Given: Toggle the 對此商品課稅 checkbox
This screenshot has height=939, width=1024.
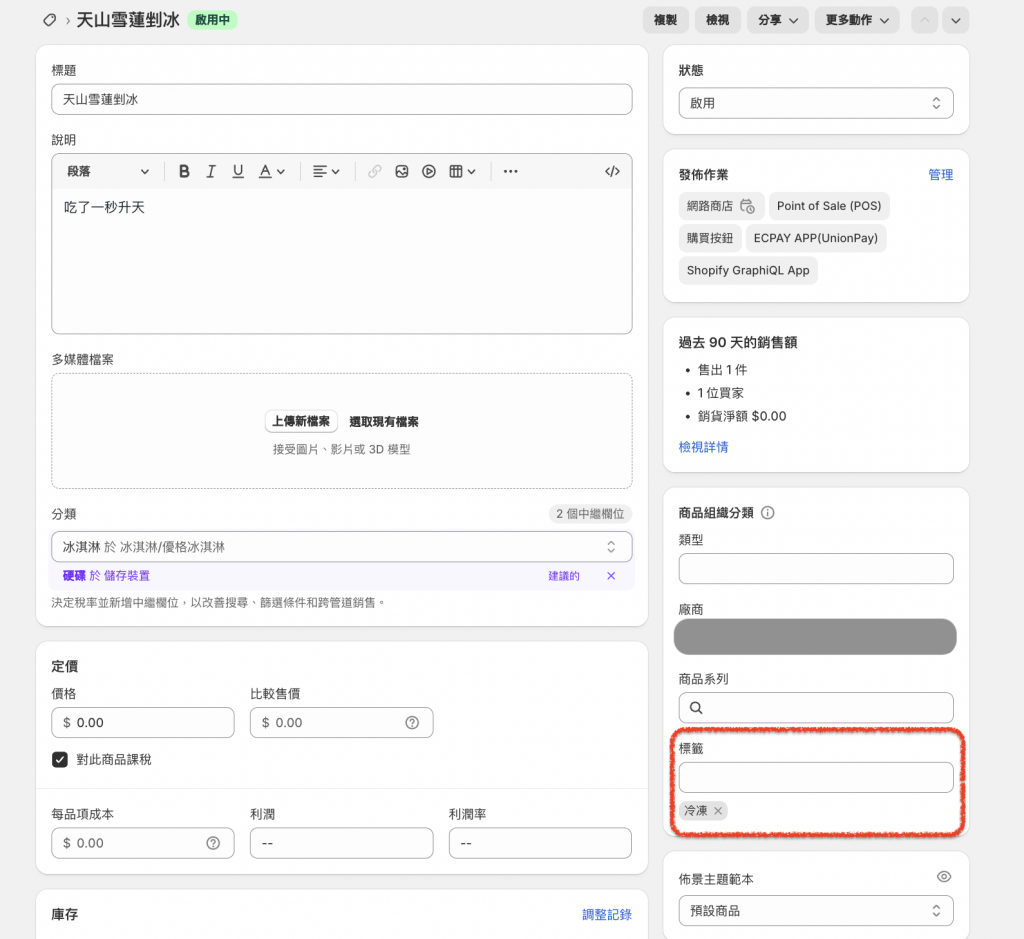Looking at the screenshot, I should coord(60,760).
